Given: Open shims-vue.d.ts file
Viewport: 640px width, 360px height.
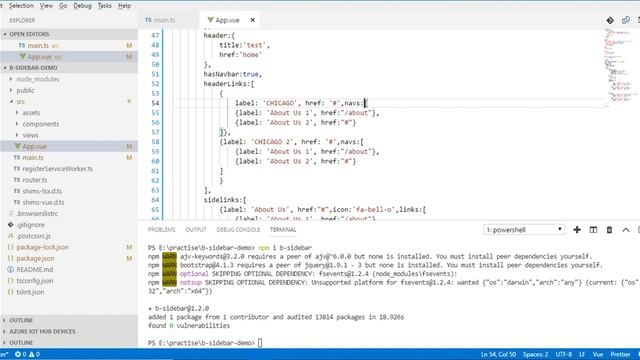Looking at the screenshot, I should pos(43,202).
